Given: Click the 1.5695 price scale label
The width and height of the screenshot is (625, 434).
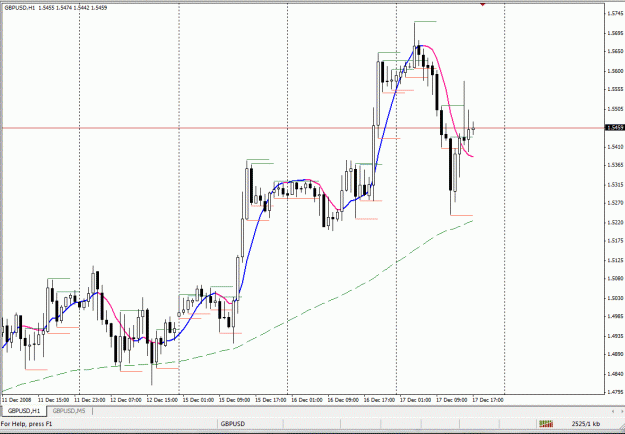Looking at the screenshot, I should (x=615, y=33).
